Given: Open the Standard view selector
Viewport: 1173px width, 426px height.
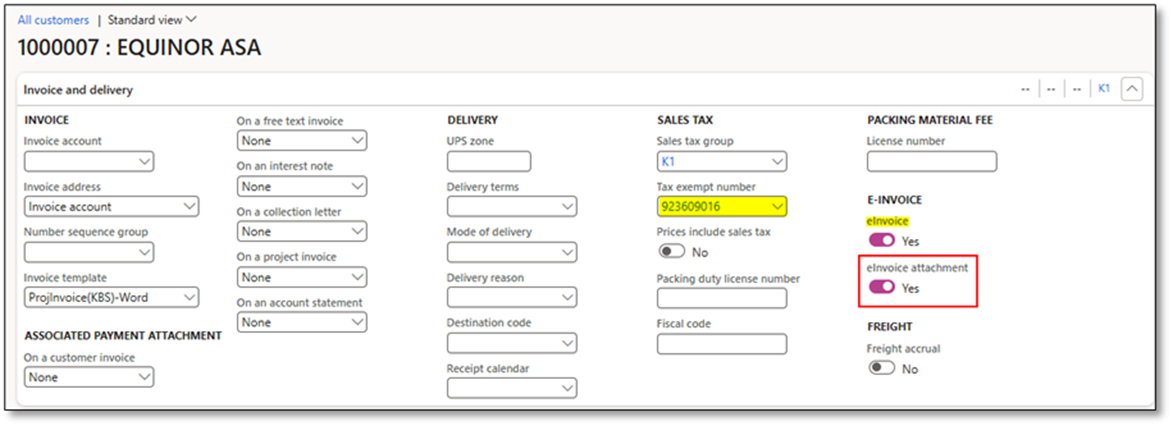Looking at the screenshot, I should [x=152, y=19].
